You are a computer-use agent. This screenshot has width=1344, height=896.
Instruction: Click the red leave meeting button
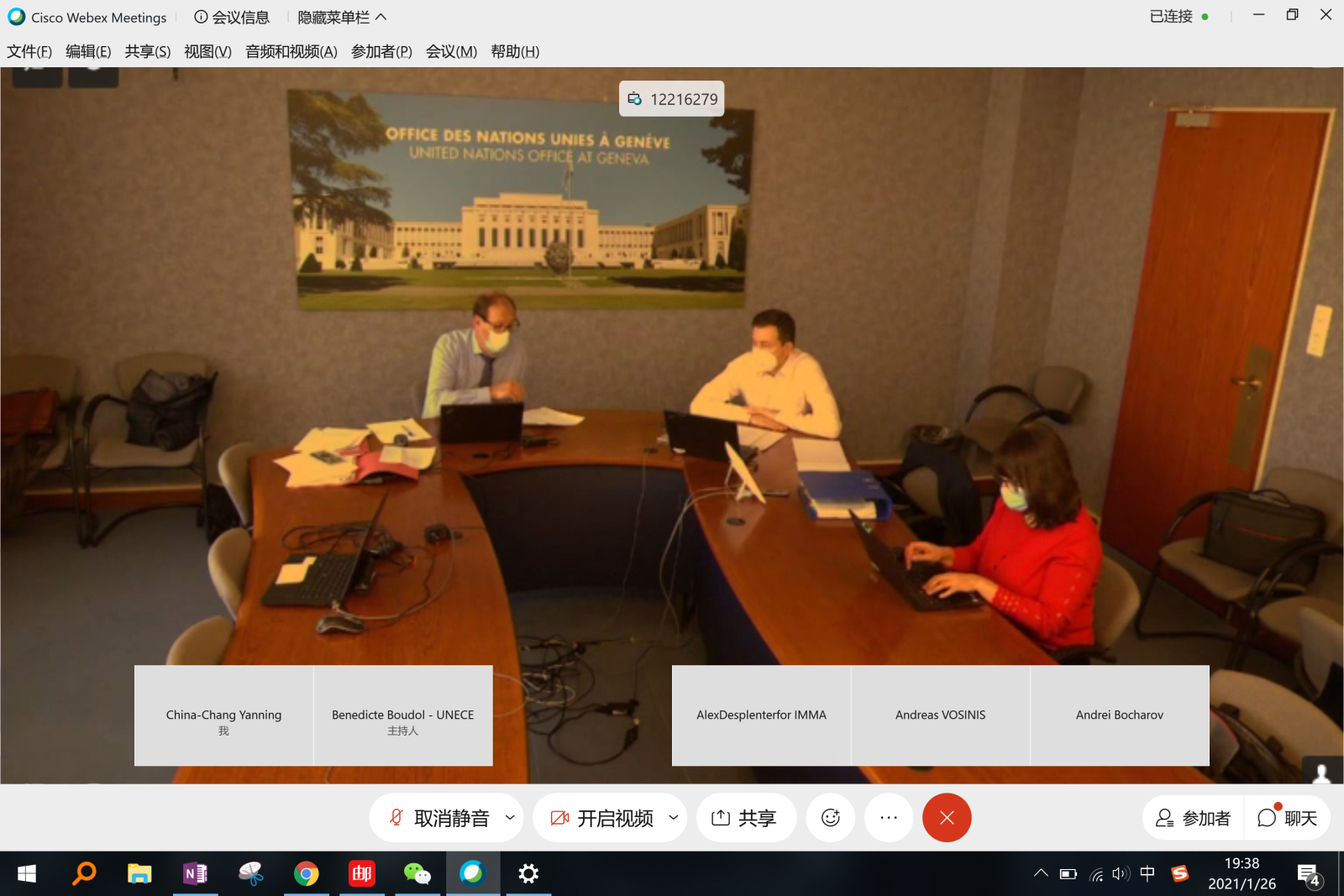[946, 818]
